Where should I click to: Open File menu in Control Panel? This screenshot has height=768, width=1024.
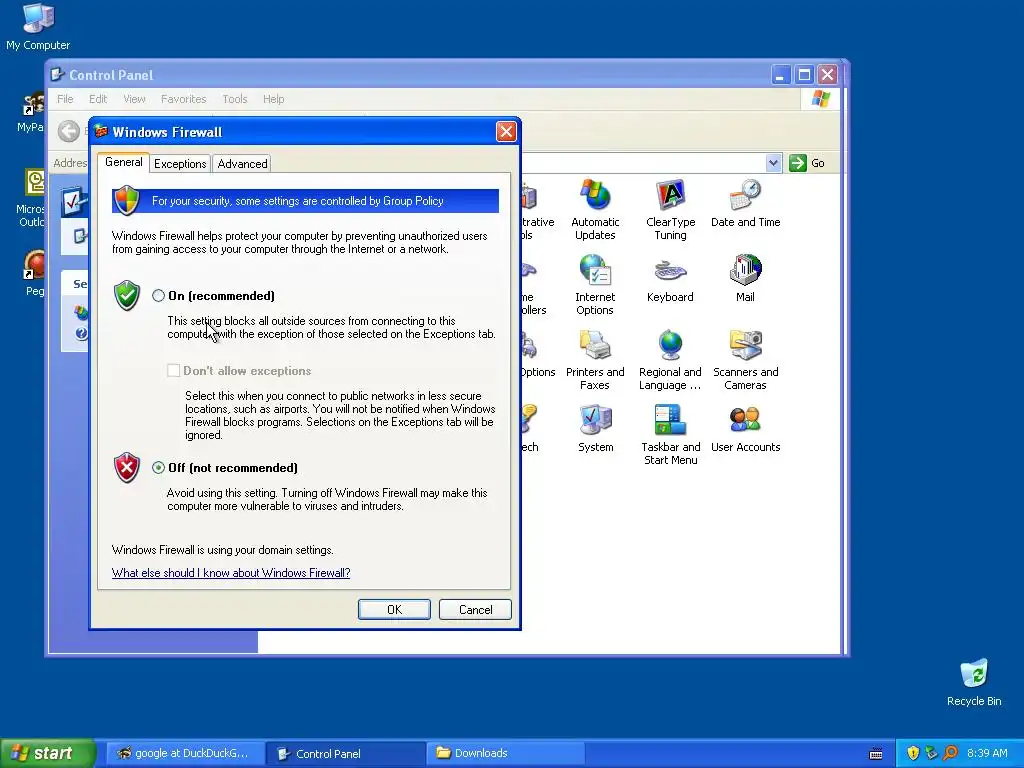(65, 99)
